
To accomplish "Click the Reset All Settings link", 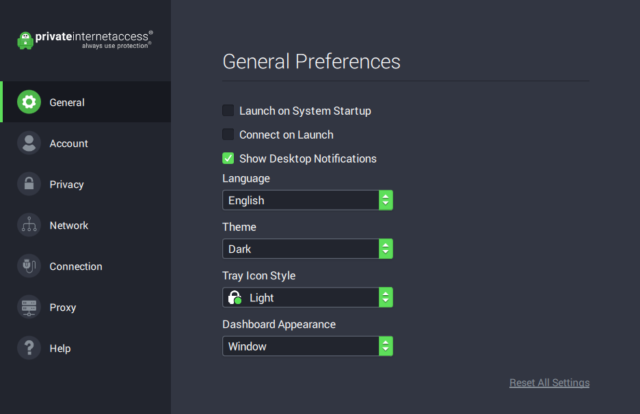I will (549, 383).
